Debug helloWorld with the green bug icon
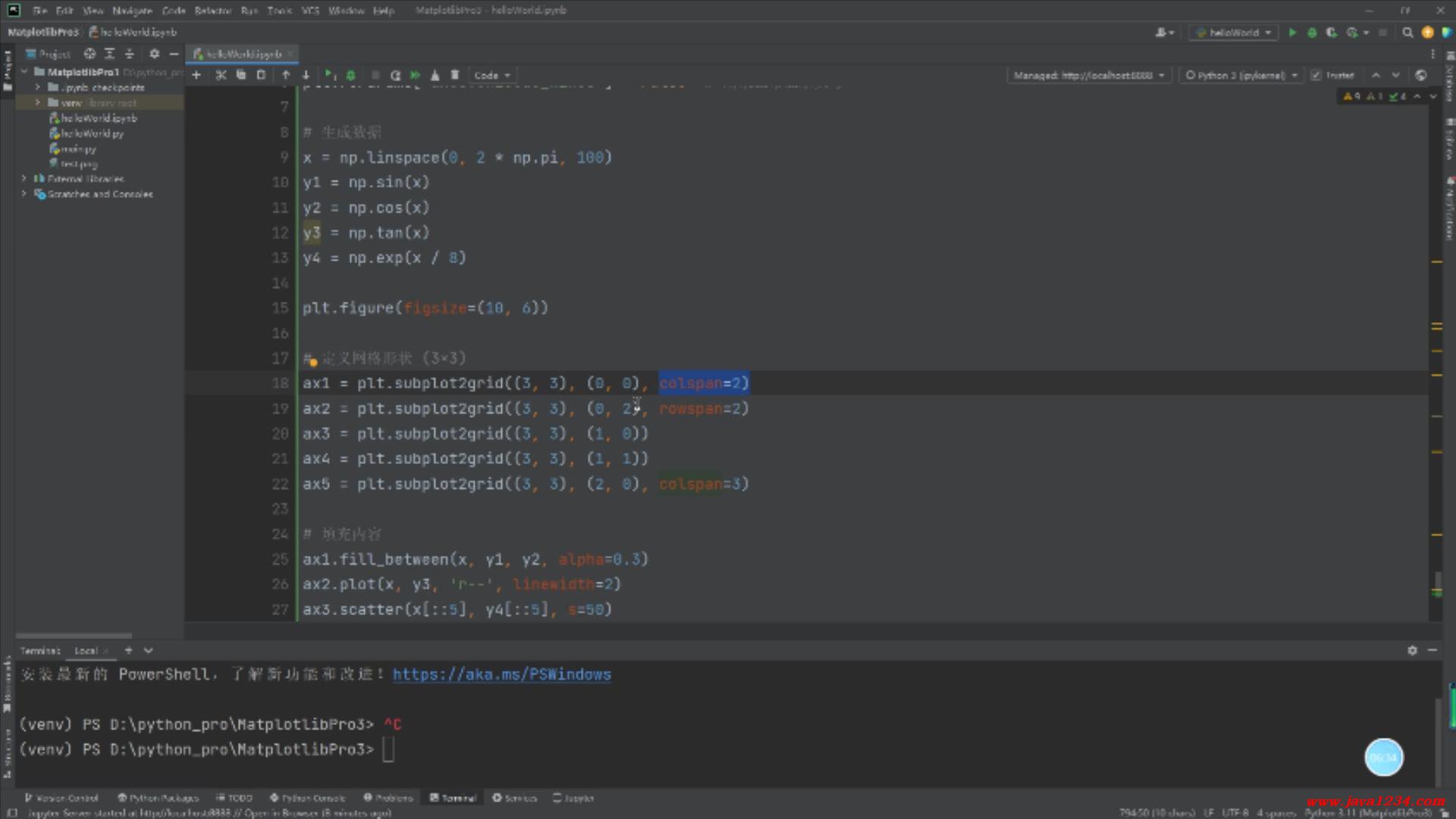Image resolution: width=1456 pixels, height=819 pixels. click(x=1312, y=33)
